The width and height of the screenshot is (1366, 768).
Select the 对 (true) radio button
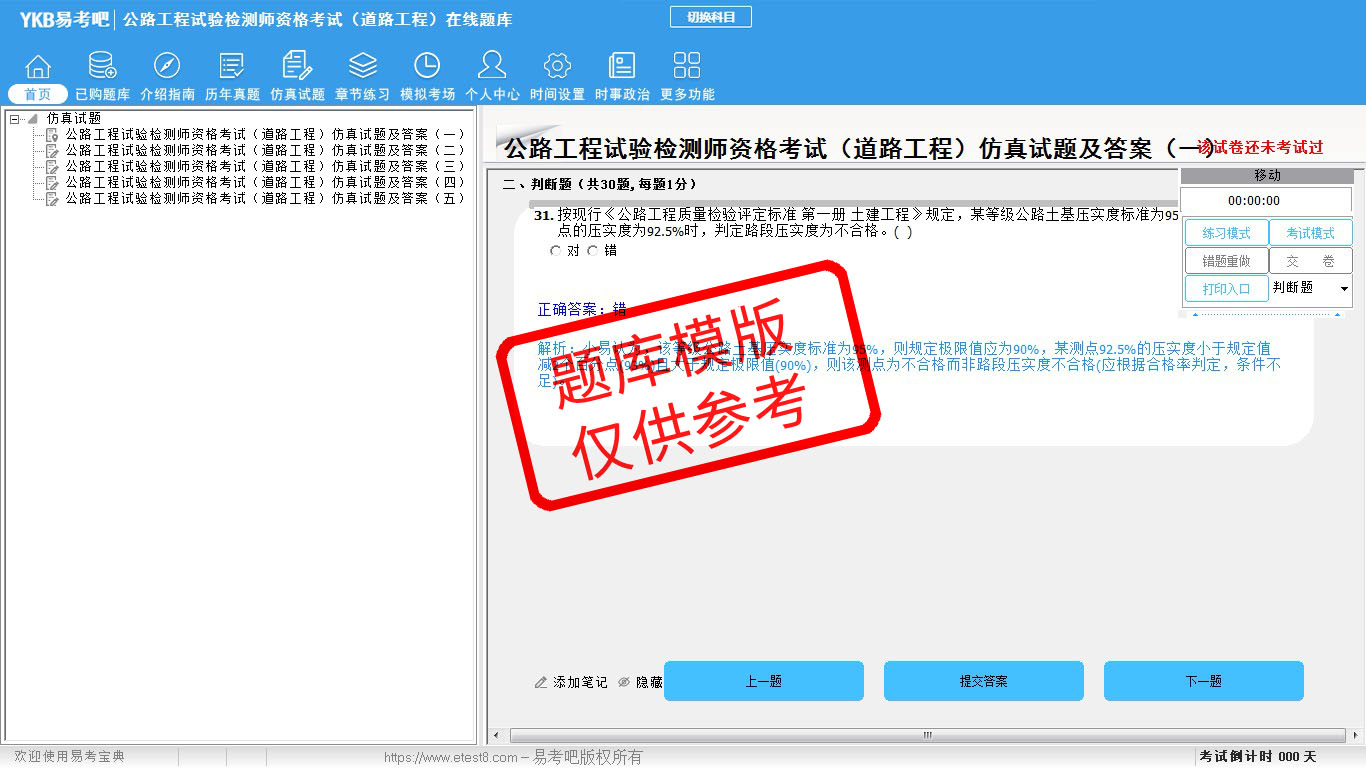pos(556,251)
